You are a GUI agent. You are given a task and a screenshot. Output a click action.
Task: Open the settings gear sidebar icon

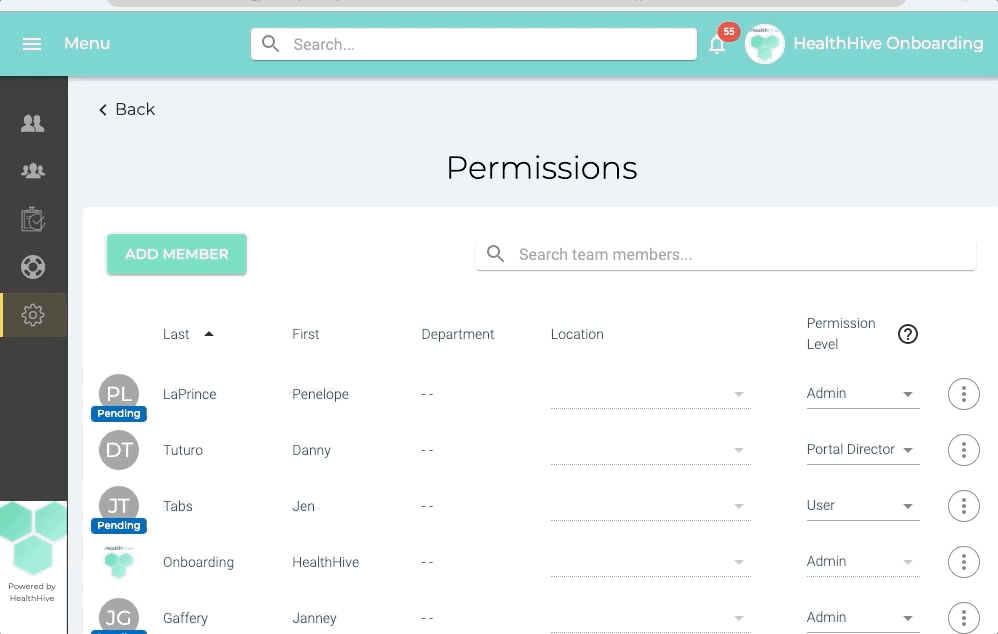[33, 315]
